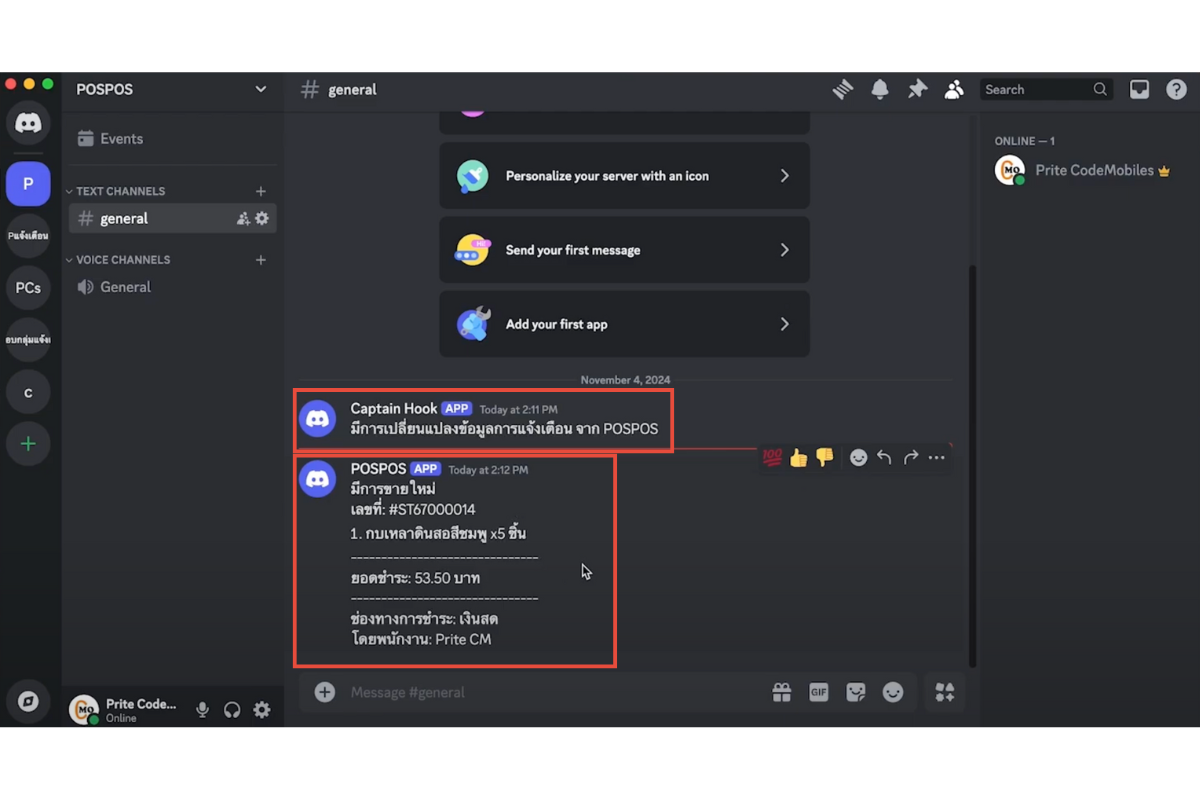Image resolution: width=1200 pixels, height=800 pixels.
Task: Join the General voice channel
Action: (x=125, y=287)
